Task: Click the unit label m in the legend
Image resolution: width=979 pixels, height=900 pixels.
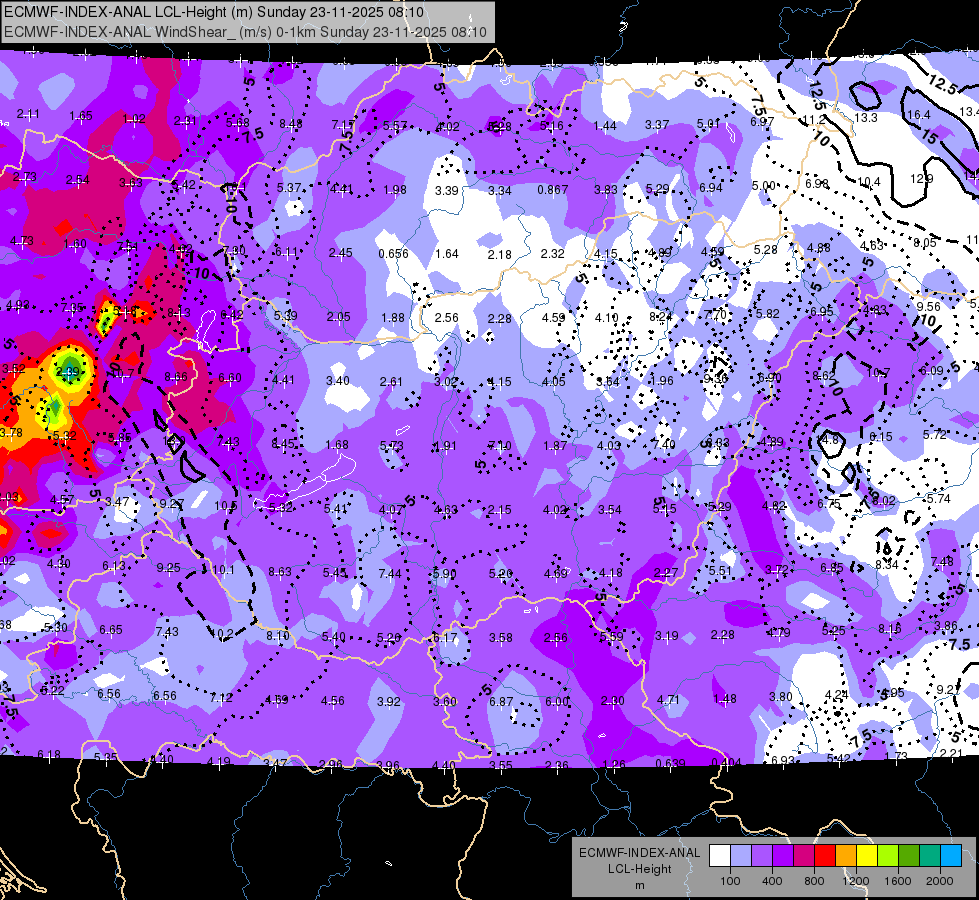Action: (x=639, y=886)
